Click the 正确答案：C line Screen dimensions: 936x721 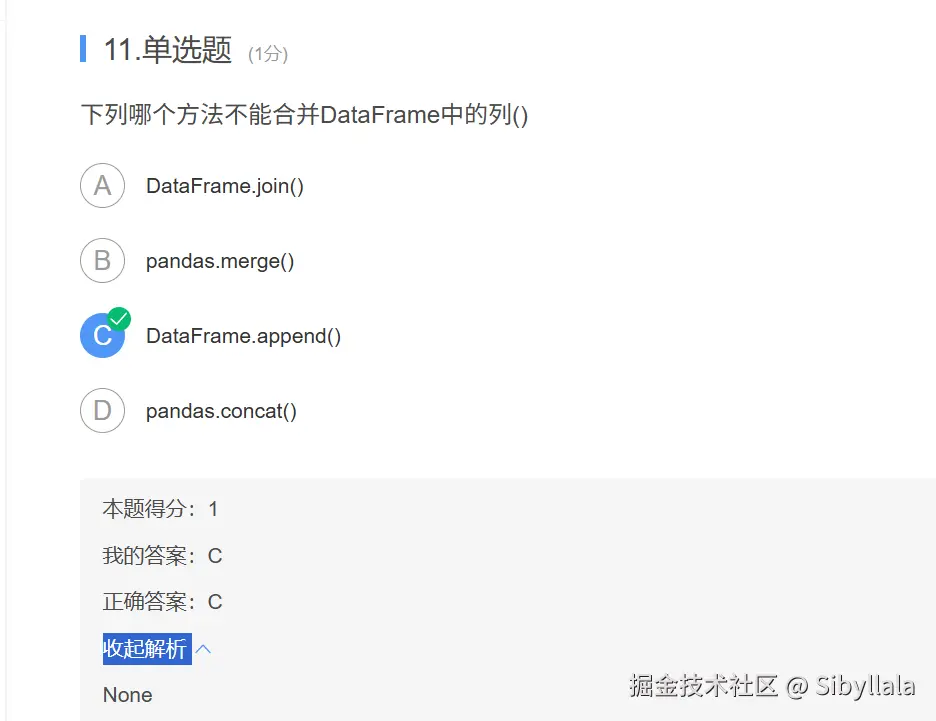point(162,602)
